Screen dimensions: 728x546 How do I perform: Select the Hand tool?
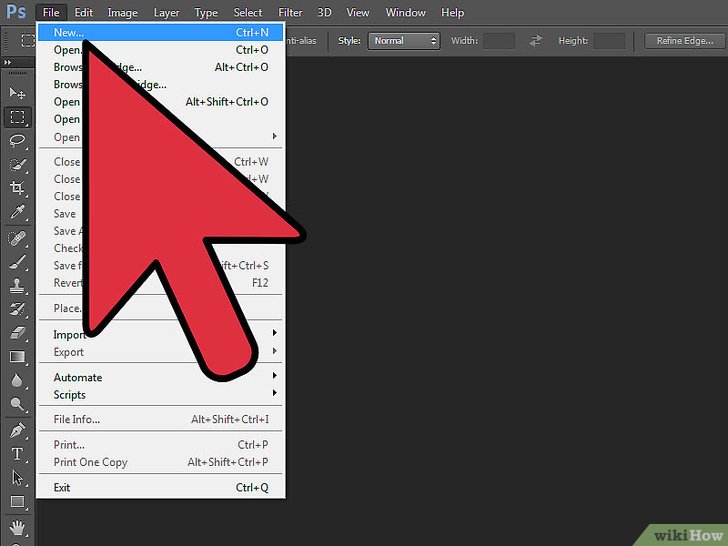point(17,526)
